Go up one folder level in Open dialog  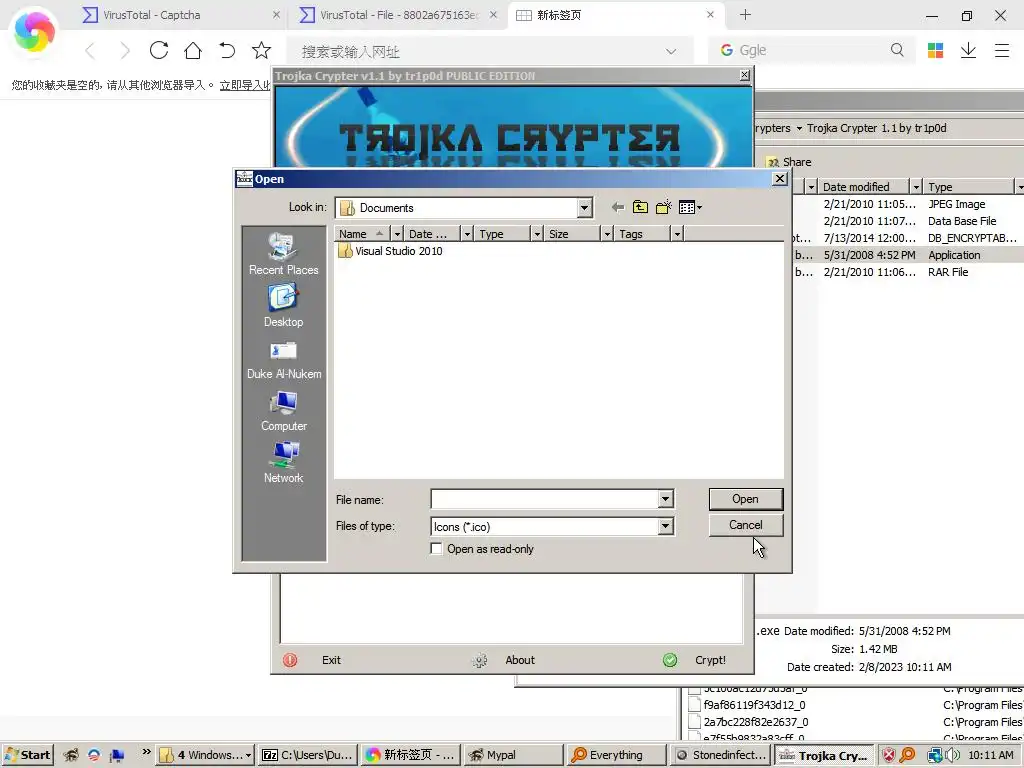640,208
